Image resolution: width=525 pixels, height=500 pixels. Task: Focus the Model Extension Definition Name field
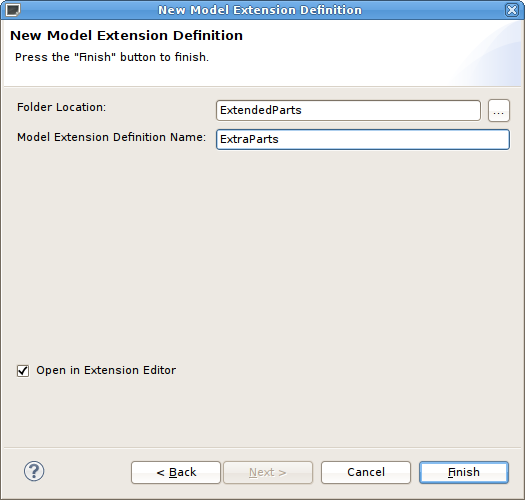(x=363, y=139)
